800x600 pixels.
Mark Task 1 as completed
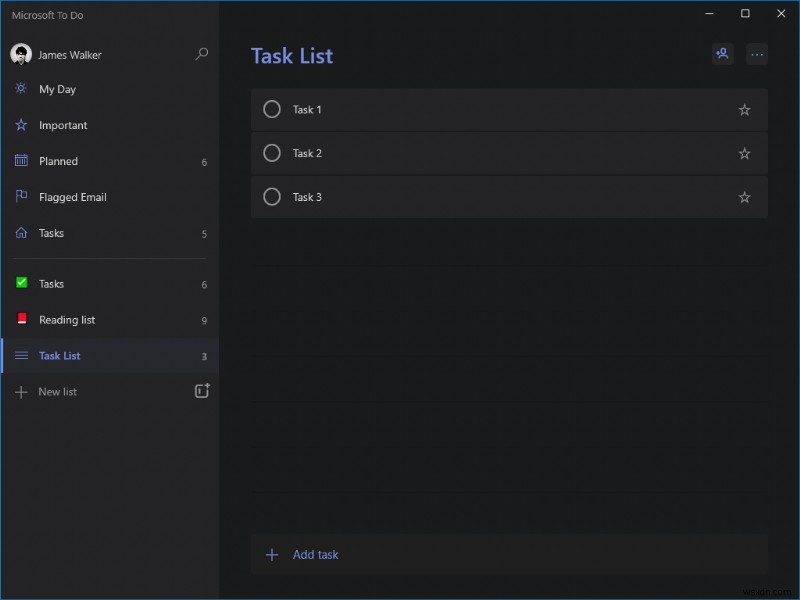click(272, 110)
